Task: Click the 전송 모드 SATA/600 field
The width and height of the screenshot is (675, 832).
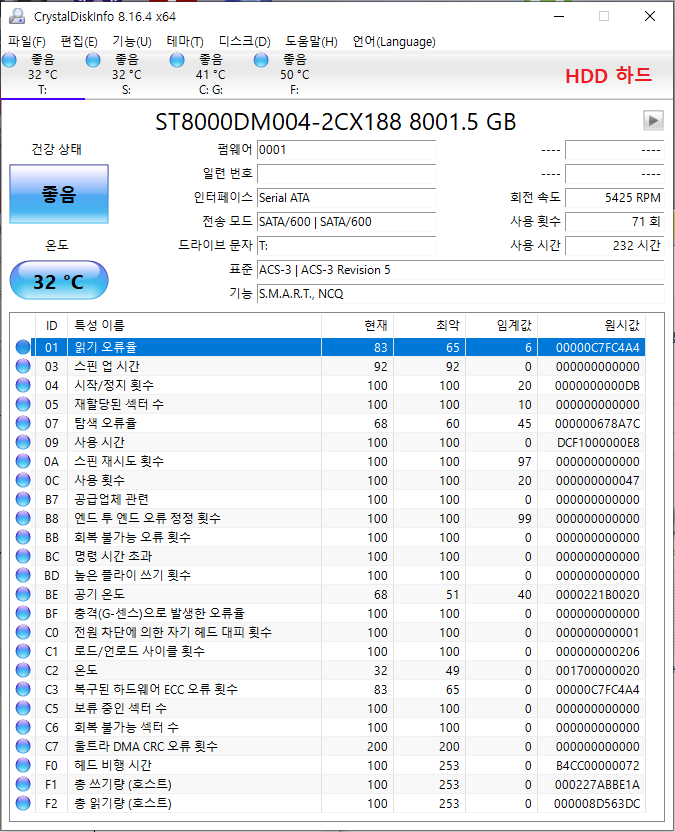Action: coord(347,221)
